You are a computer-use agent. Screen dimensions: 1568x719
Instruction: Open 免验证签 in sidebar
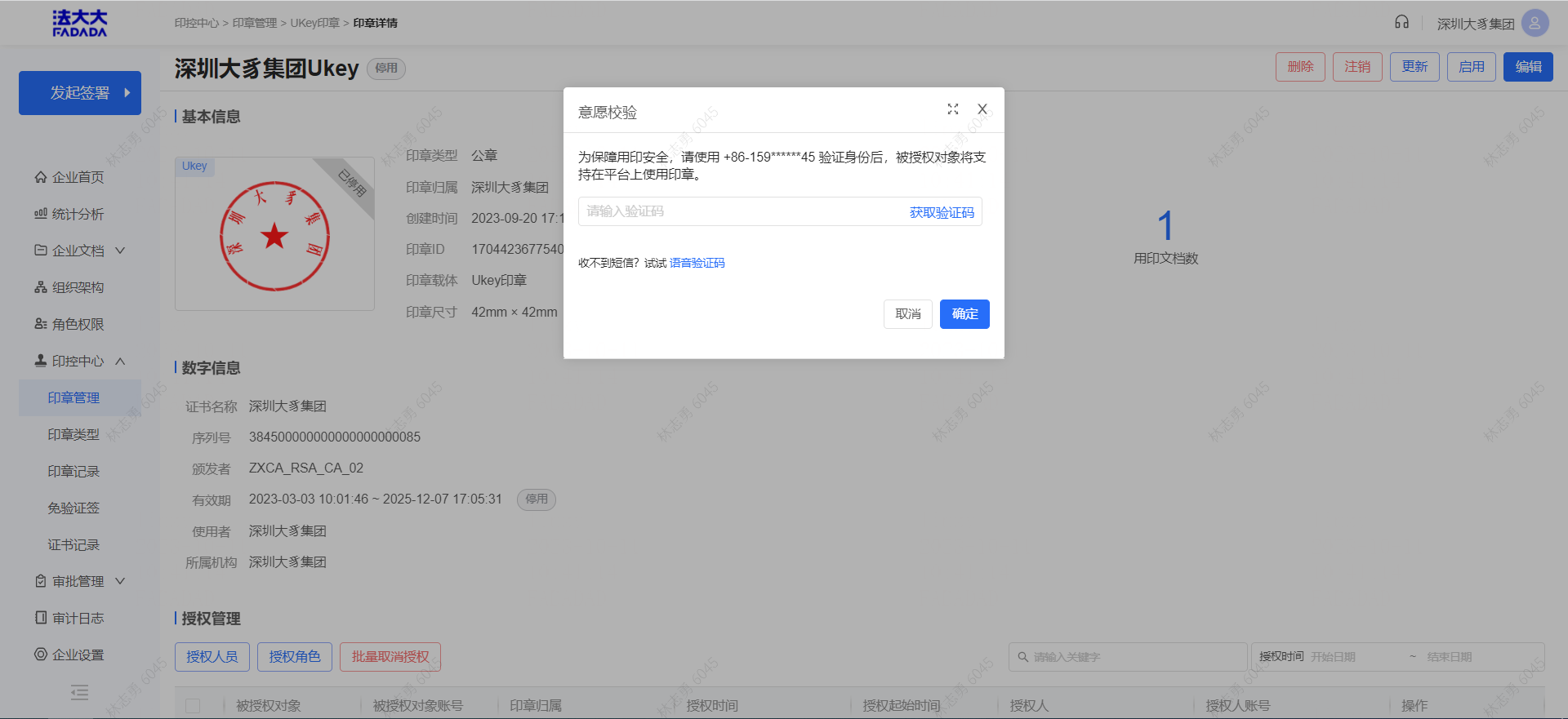pyautogui.click(x=73, y=508)
